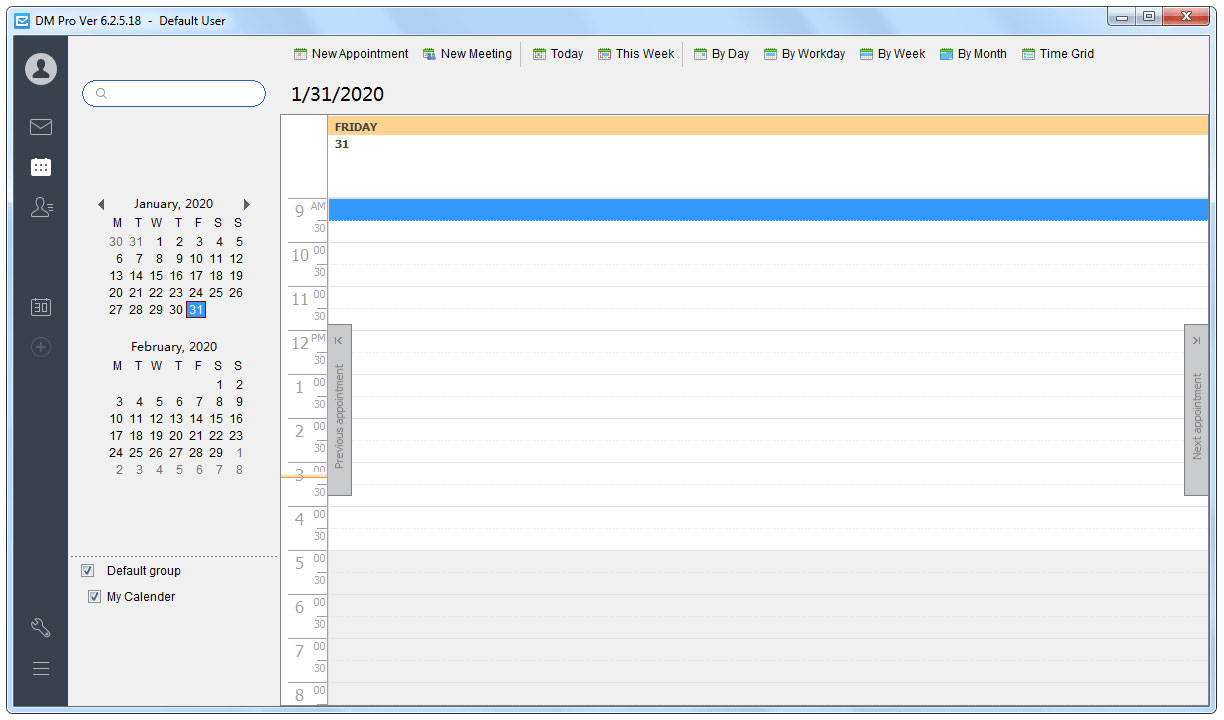Select the highlighted 9 AM time slot
This screenshot has width=1224, height=720.
coord(767,209)
